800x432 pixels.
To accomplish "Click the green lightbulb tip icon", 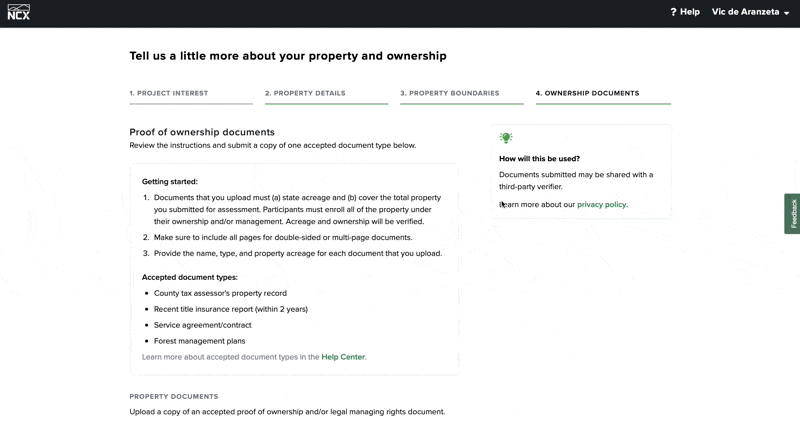I will (x=506, y=138).
